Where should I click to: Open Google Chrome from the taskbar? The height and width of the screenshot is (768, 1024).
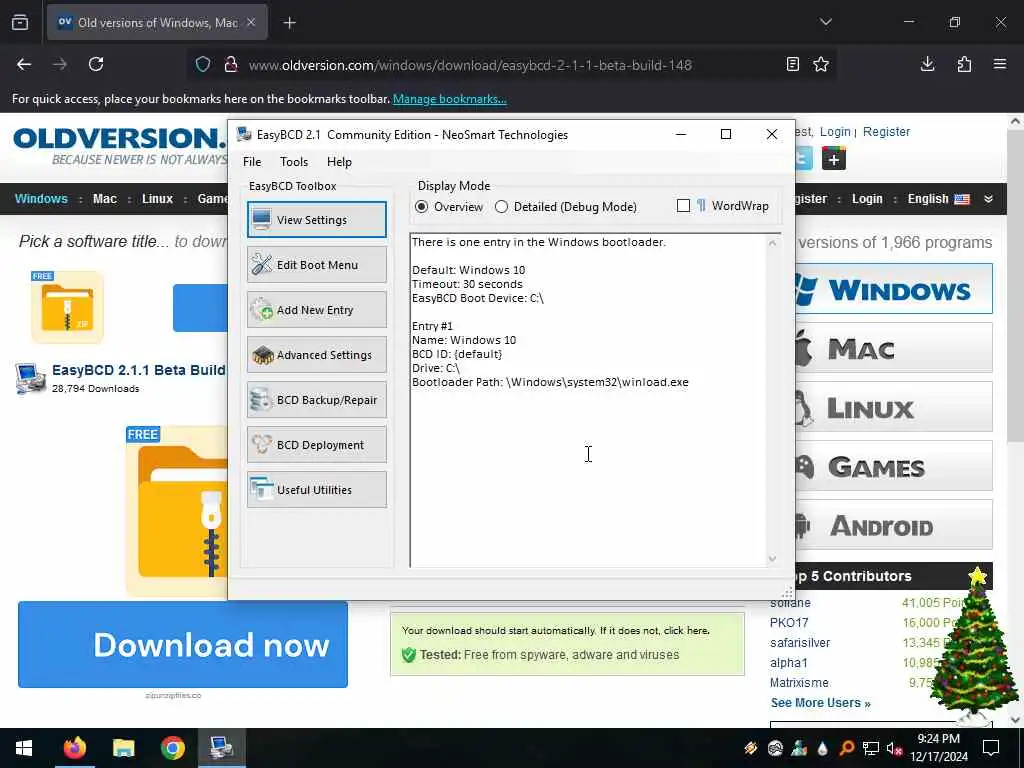pyautogui.click(x=172, y=748)
